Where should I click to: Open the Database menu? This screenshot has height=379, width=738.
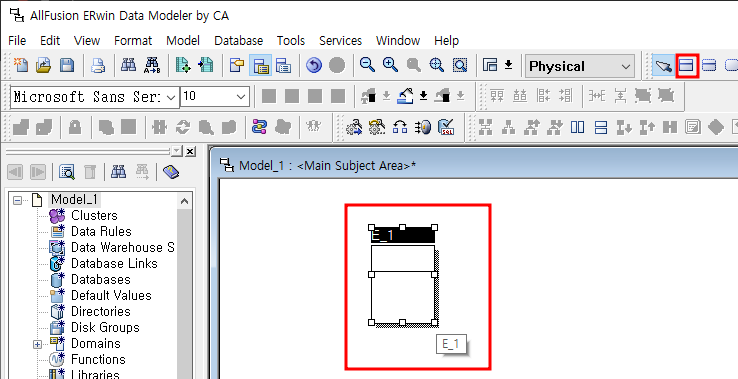239,40
